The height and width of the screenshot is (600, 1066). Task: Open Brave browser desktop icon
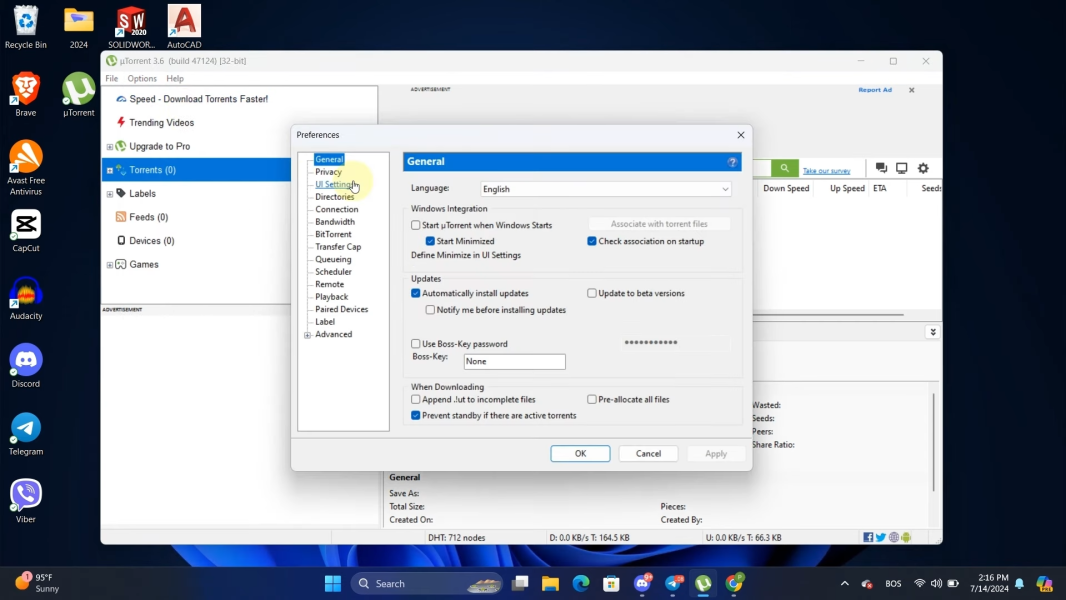[x=26, y=94]
